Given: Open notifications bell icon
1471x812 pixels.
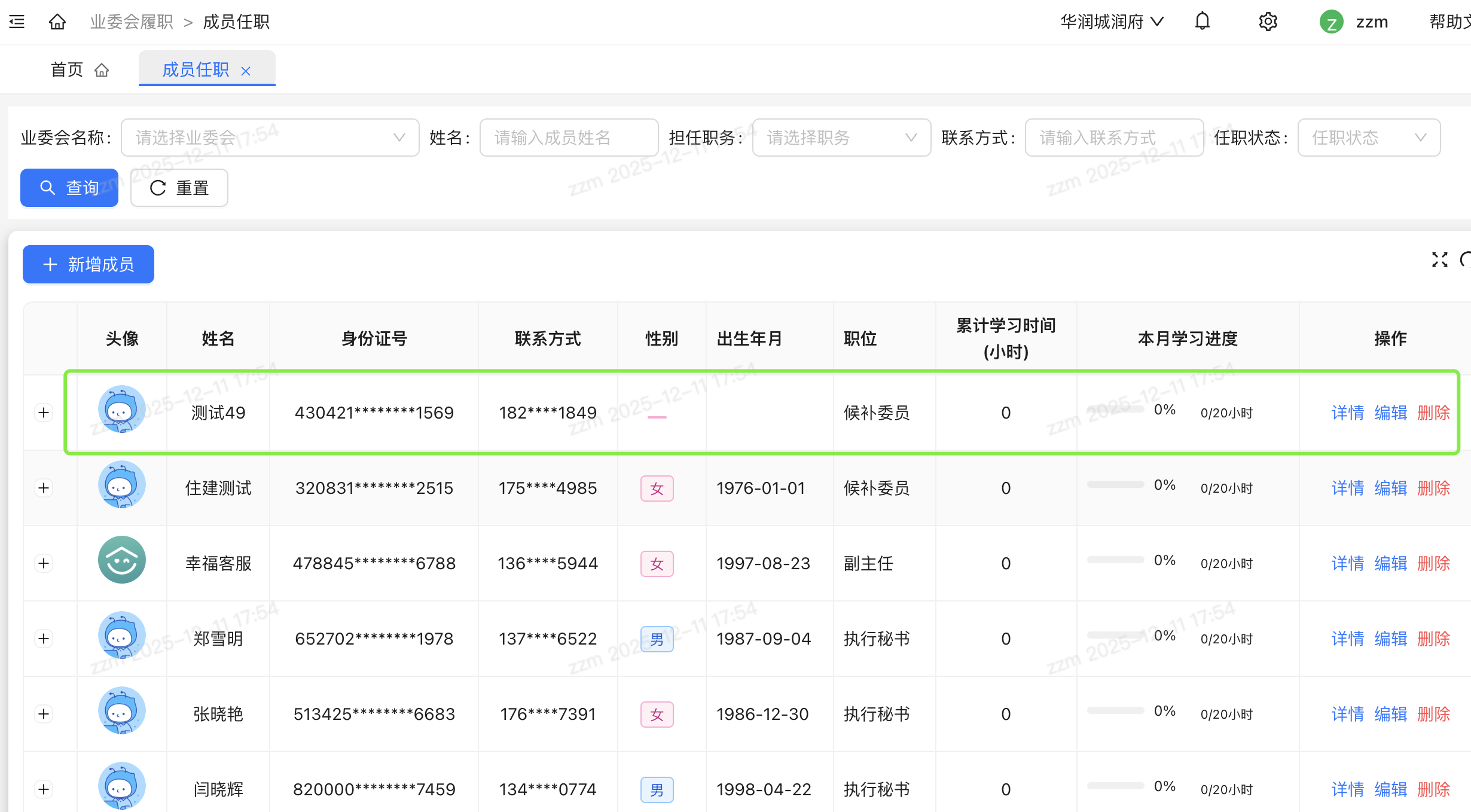Looking at the screenshot, I should 1202,22.
